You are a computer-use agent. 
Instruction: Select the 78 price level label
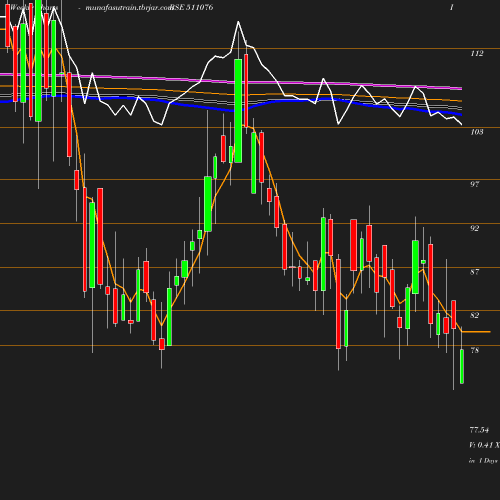(475, 350)
